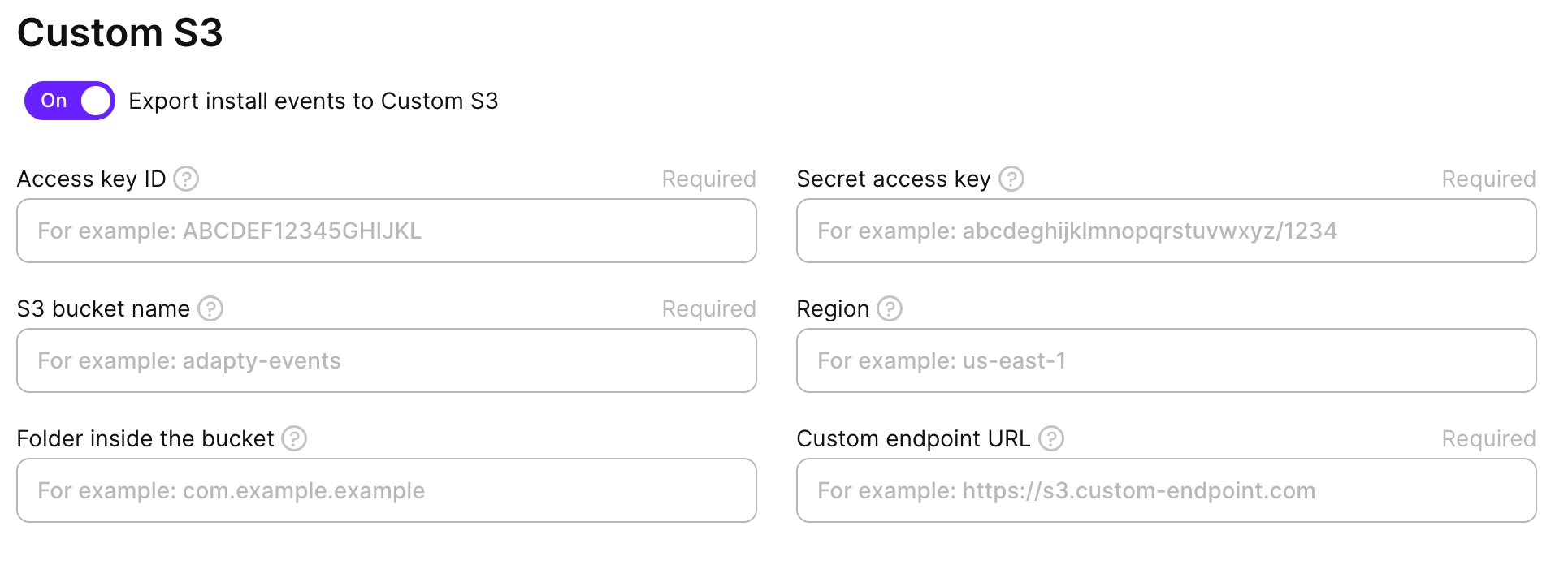This screenshot has width=1568, height=565.
Task: Click the Region input showing us-east-1 example
Action: coord(1165,360)
